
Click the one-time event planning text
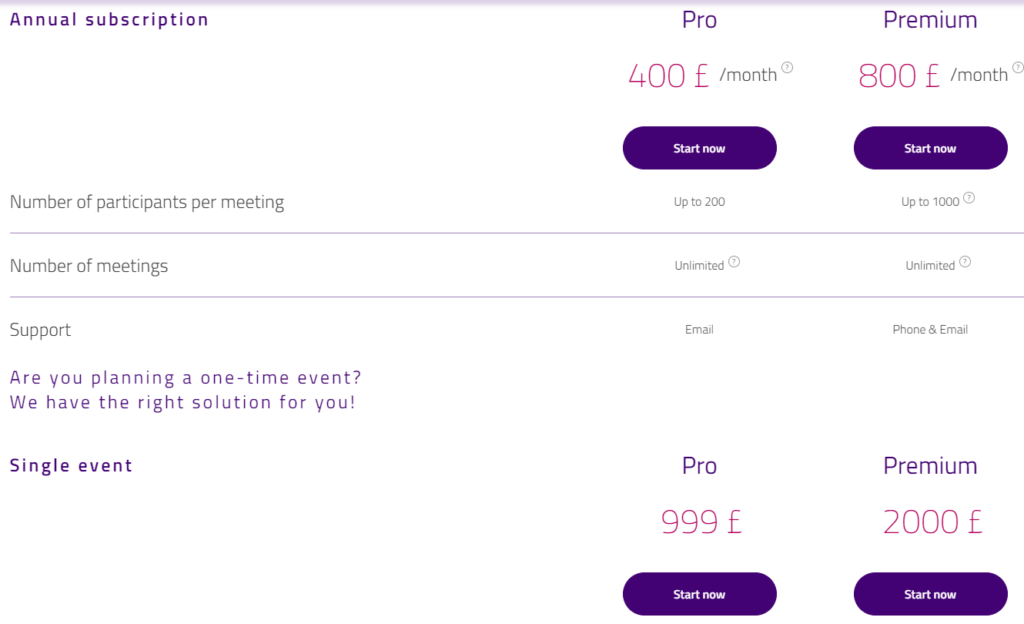click(x=185, y=390)
